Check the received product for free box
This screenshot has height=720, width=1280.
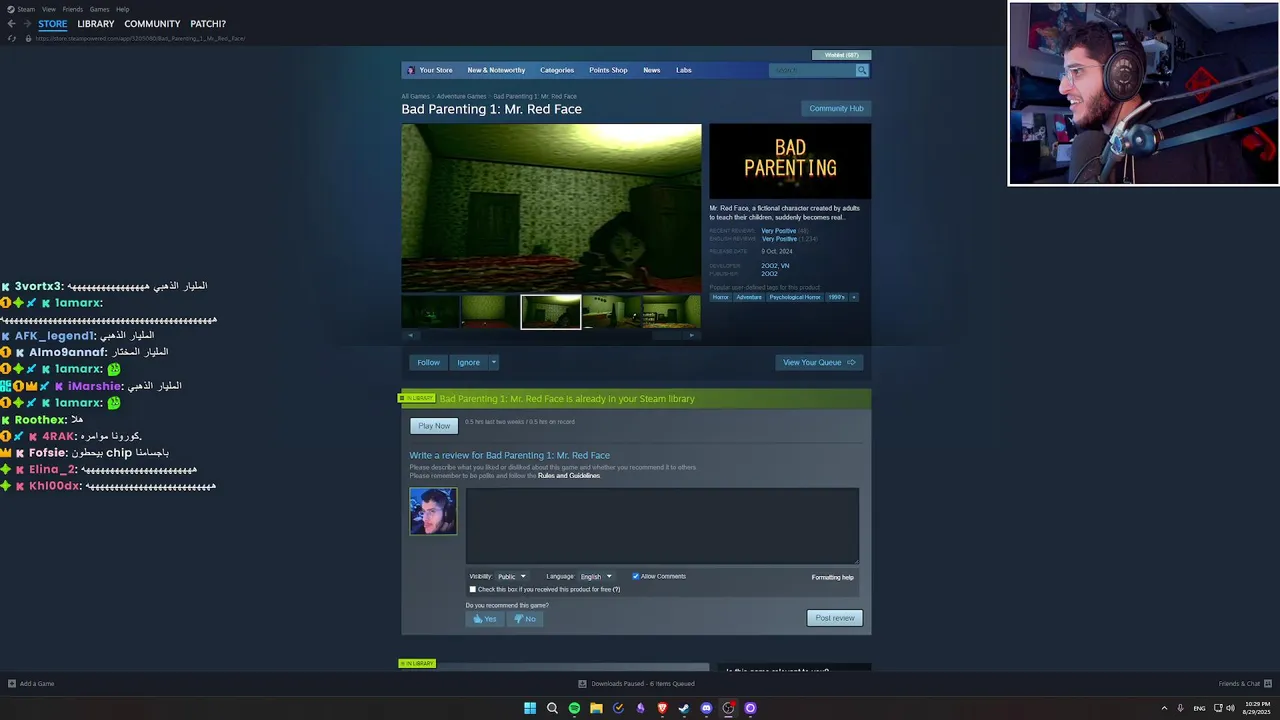pyautogui.click(x=473, y=589)
